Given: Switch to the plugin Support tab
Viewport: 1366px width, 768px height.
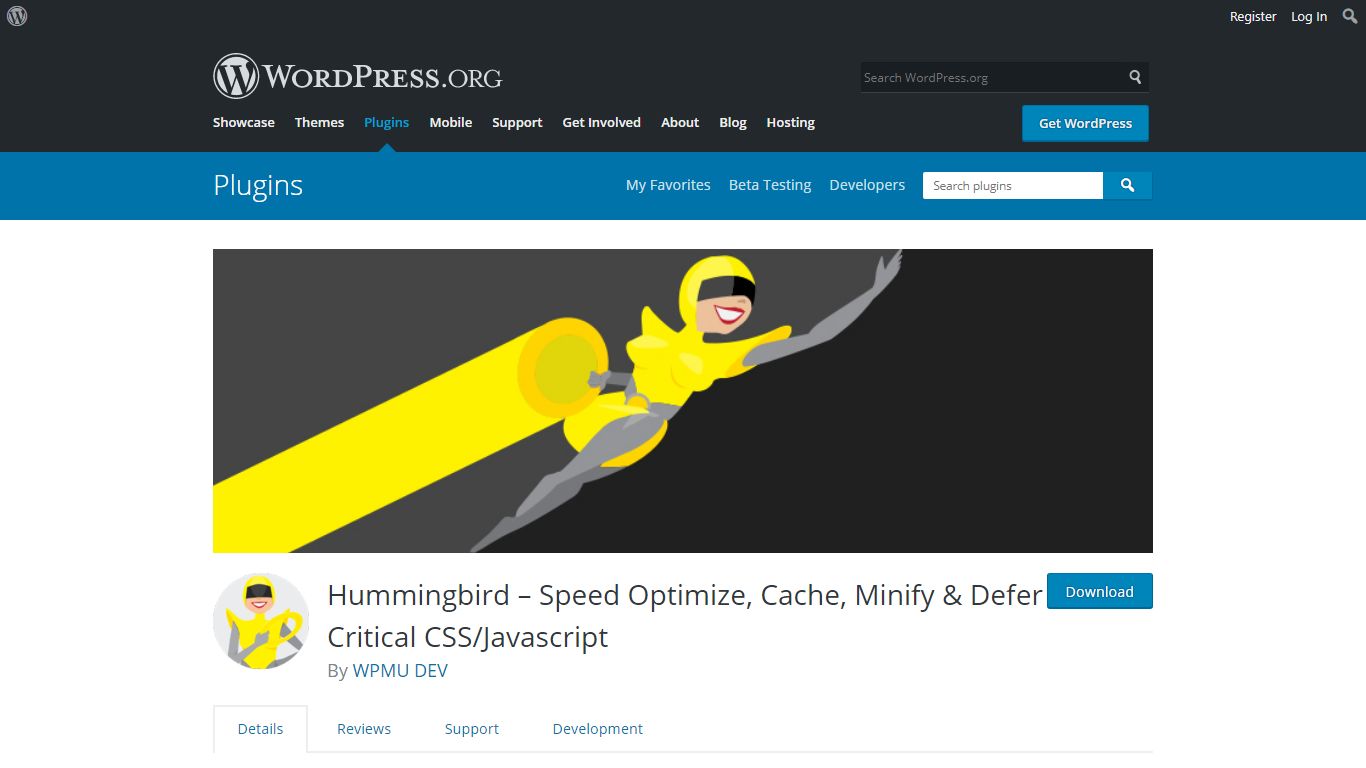Looking at the screenshot, I should click(472, 729).
